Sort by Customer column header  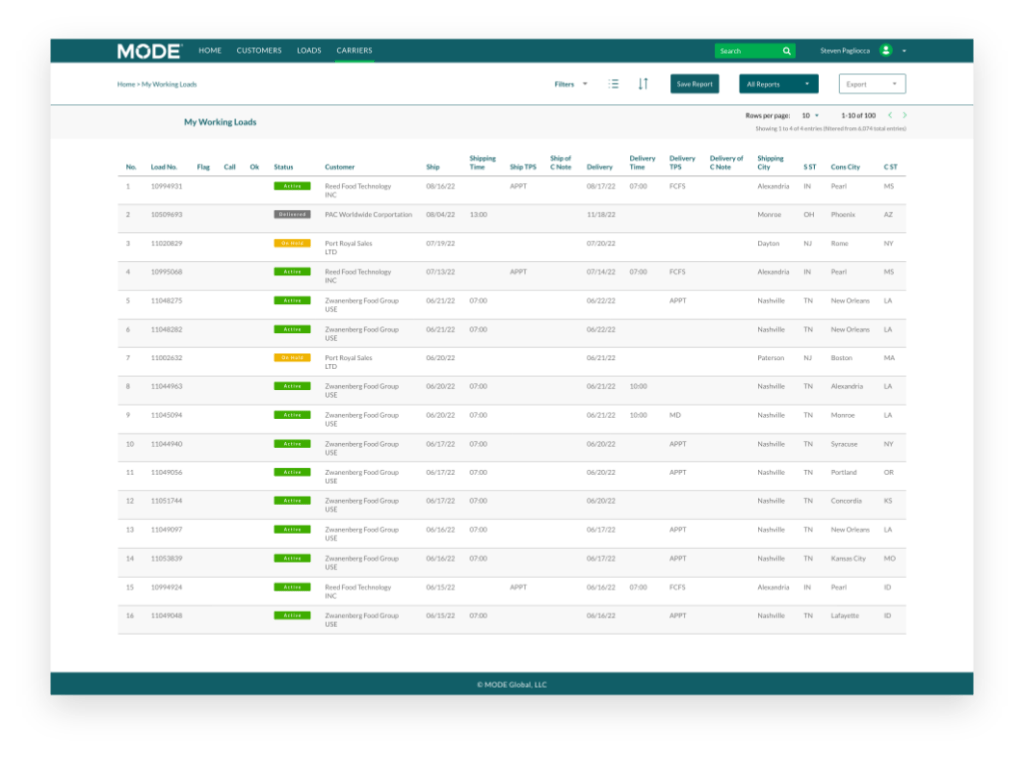click(340, 167)
